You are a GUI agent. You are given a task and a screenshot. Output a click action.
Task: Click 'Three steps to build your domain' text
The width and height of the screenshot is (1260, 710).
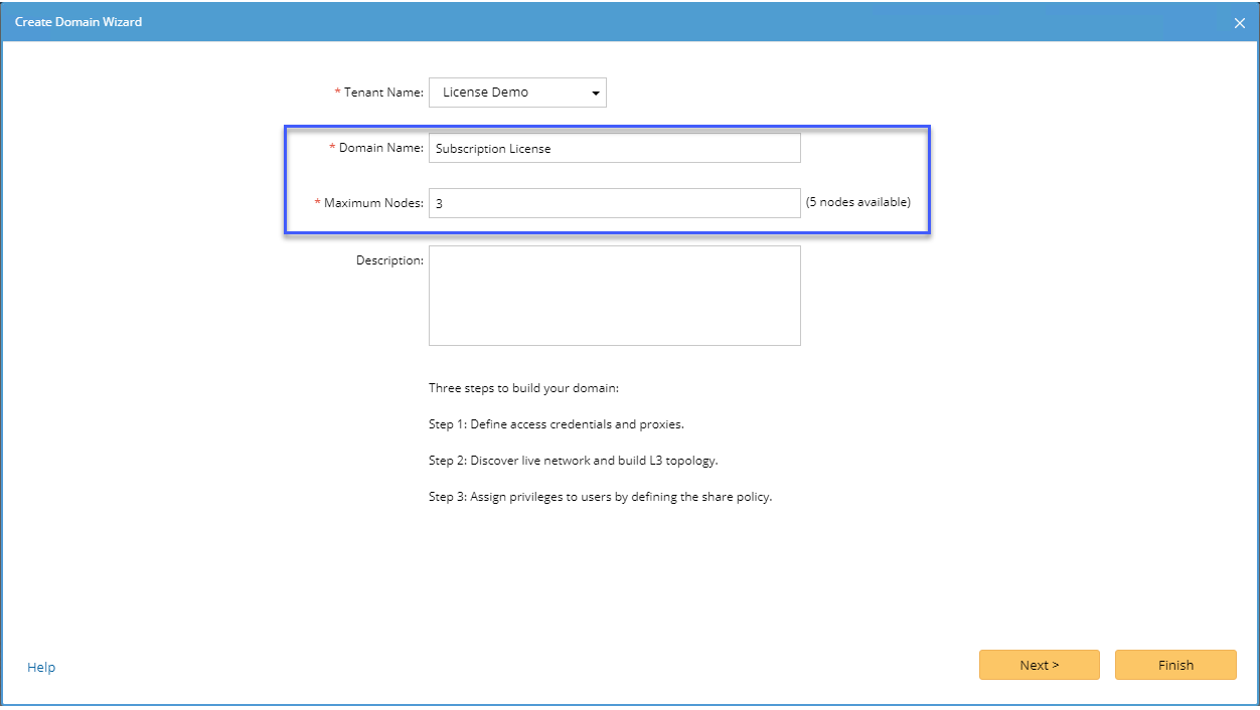tap(524, 388)
